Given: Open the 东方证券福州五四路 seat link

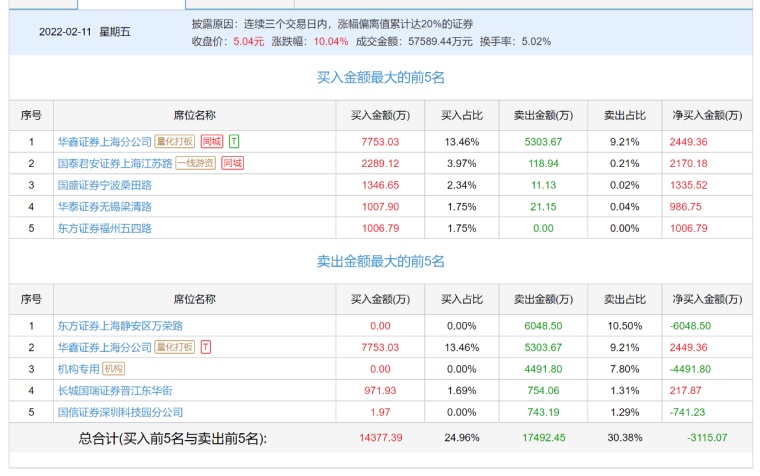Looking at the screenshot, I should pyautogui.click(x=104, y=228).
